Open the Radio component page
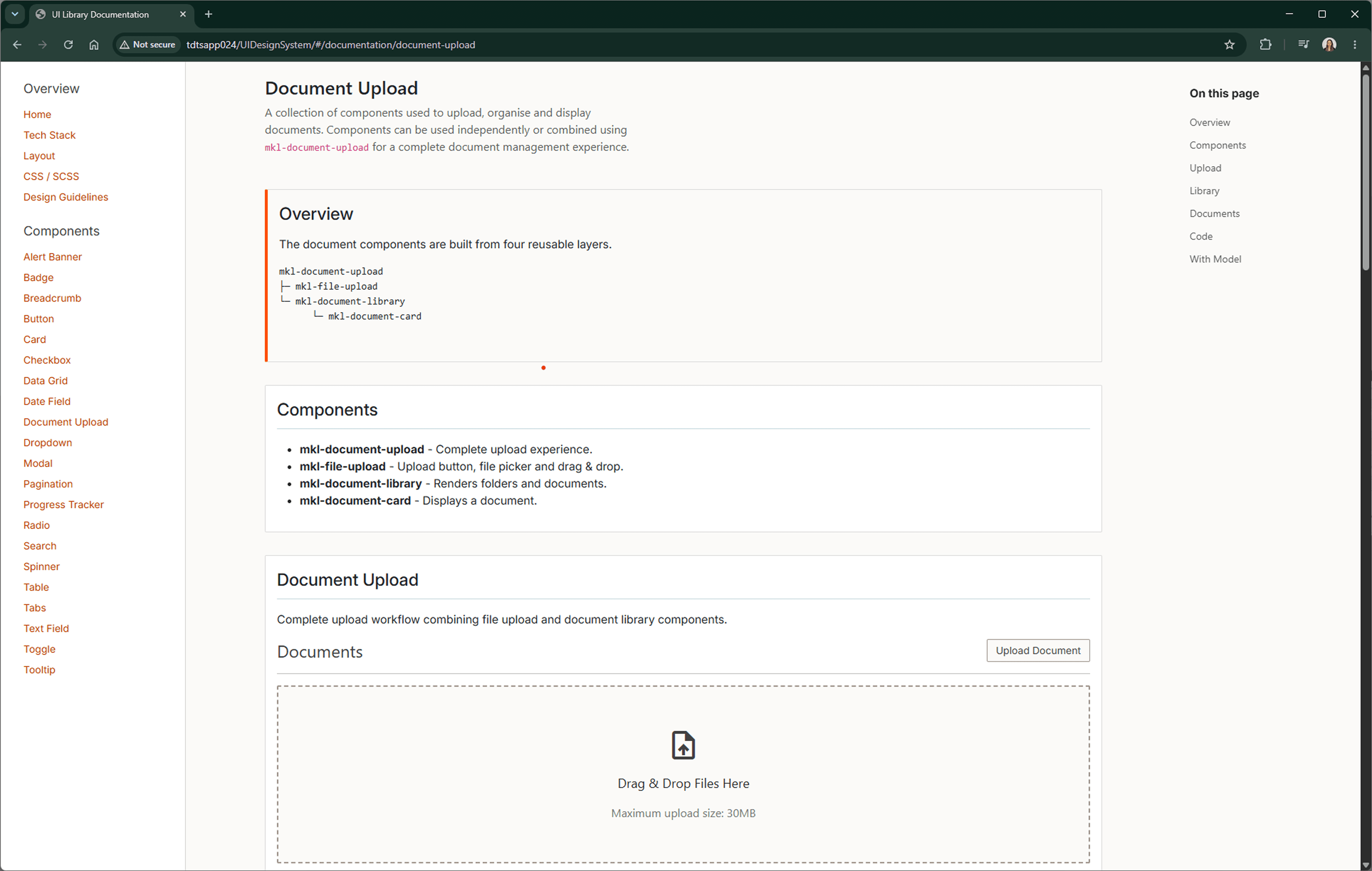The height and width of the screenshot is (871, 1372). click(36, 525)
